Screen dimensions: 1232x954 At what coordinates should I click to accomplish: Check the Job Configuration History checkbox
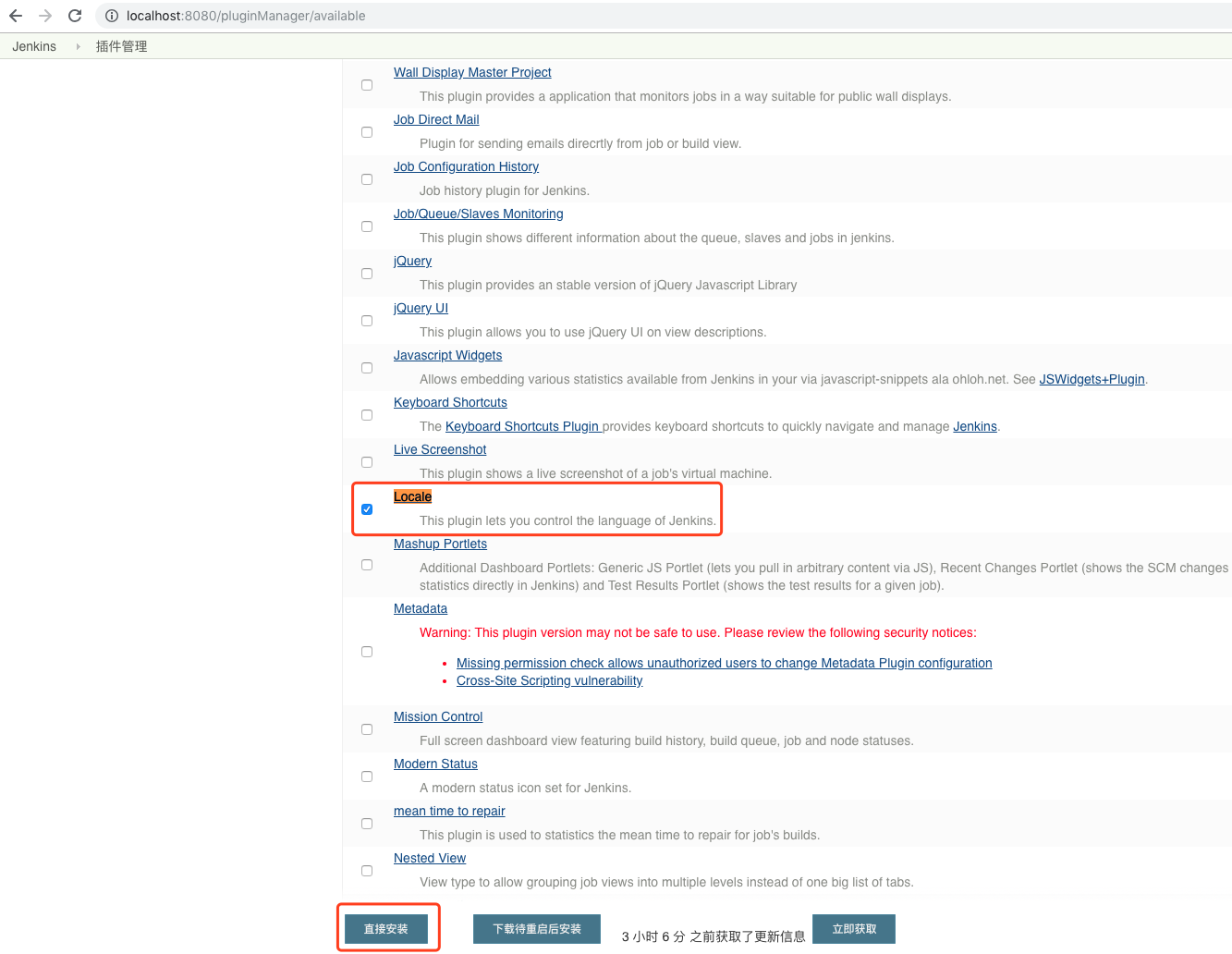(x=367, y=179)
